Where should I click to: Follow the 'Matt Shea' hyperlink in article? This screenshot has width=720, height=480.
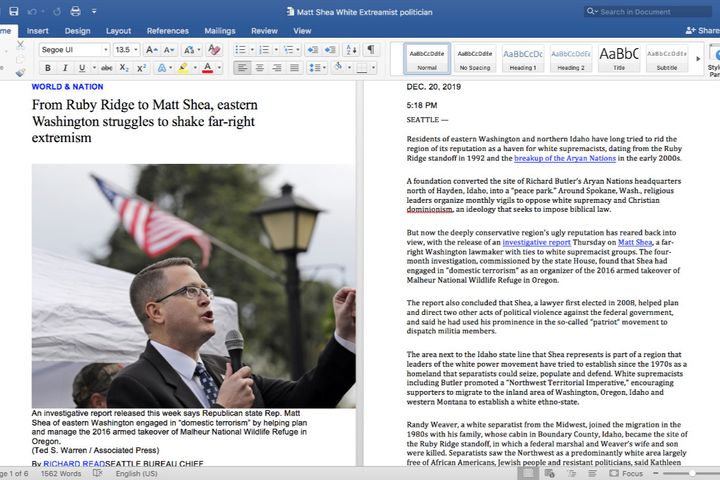tap(635, 242)
